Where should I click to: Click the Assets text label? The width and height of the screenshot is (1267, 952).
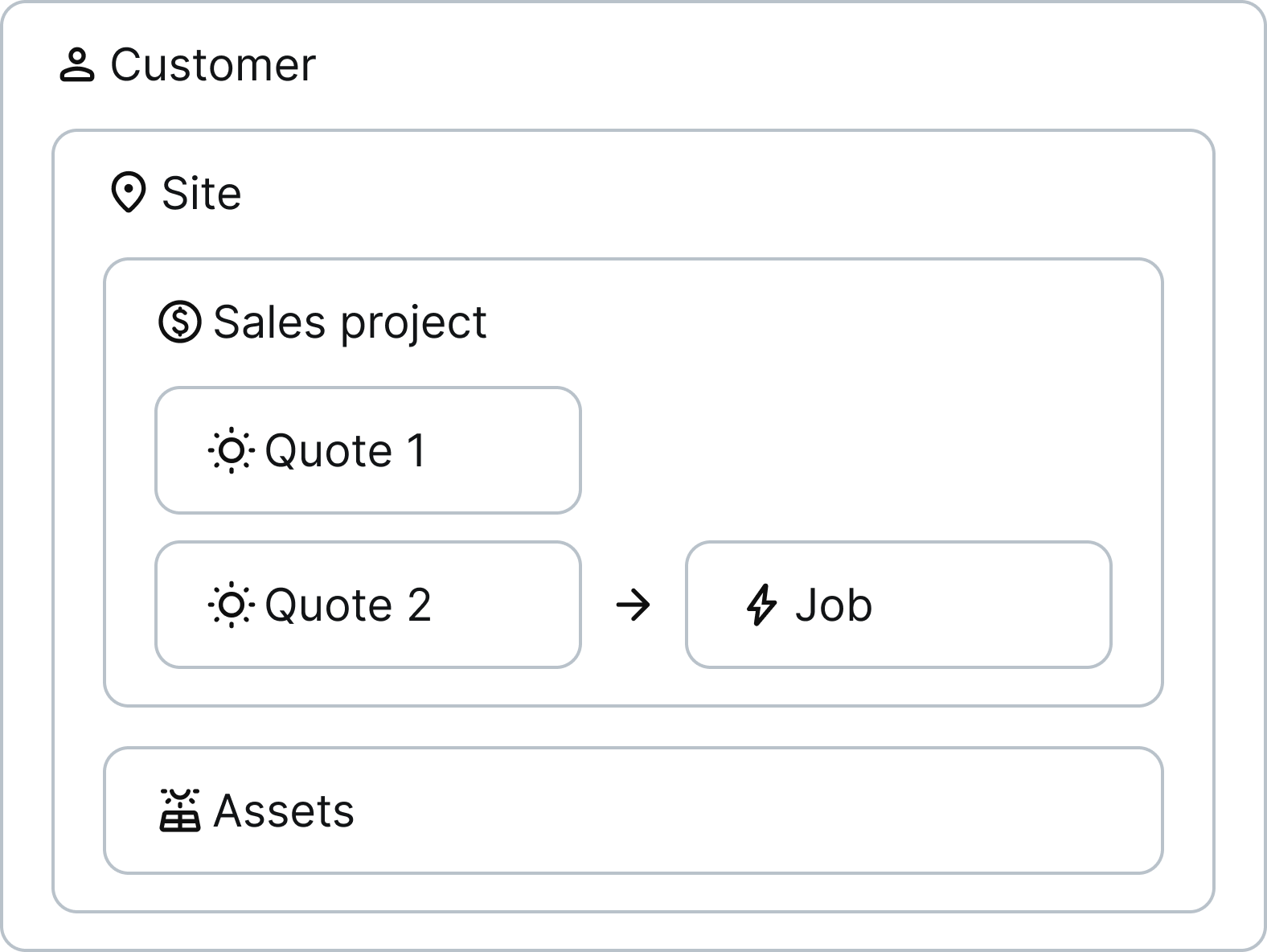click(x=284, y=811)
